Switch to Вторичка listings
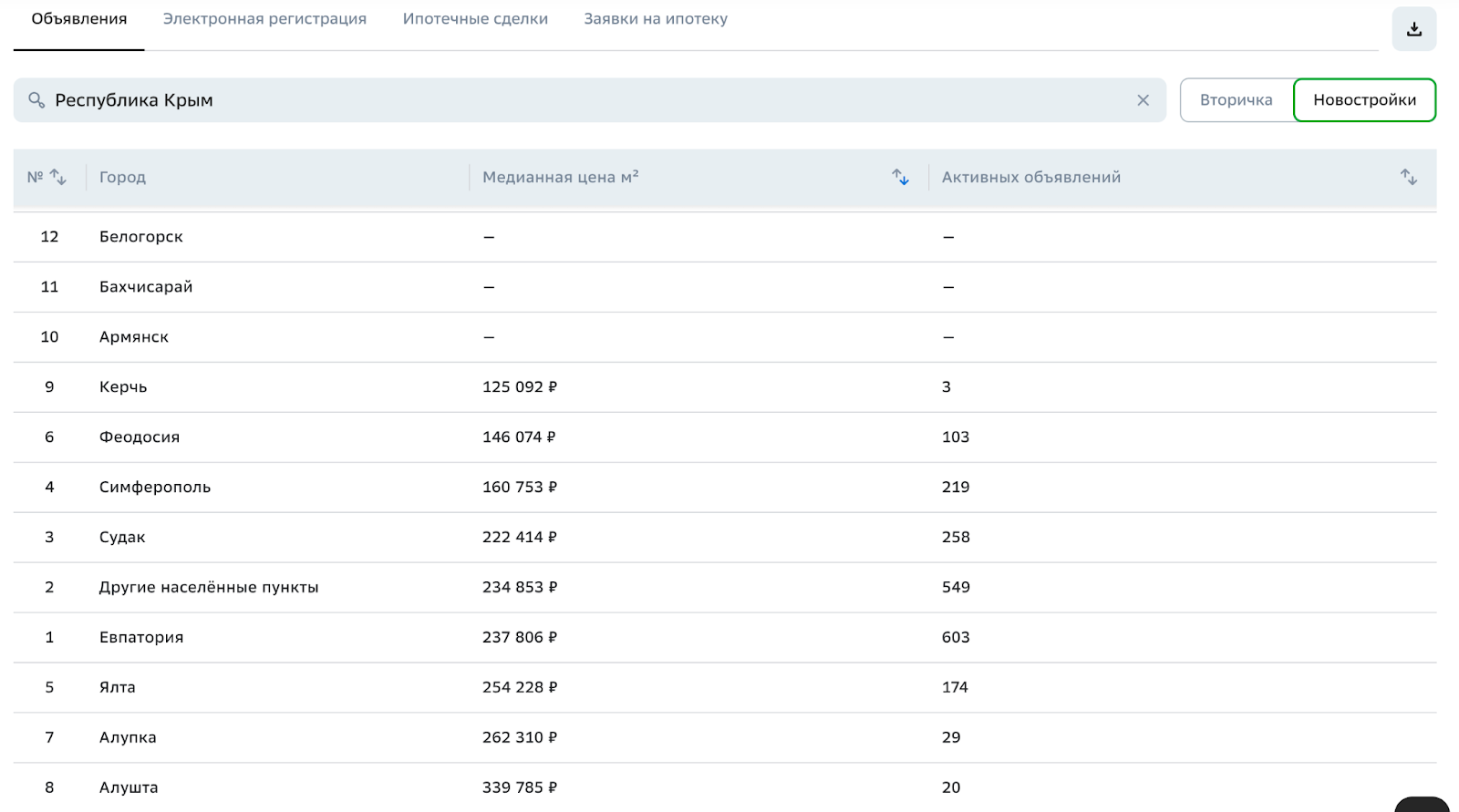This screenshot has height=812, width=1459. point(1237,100)
